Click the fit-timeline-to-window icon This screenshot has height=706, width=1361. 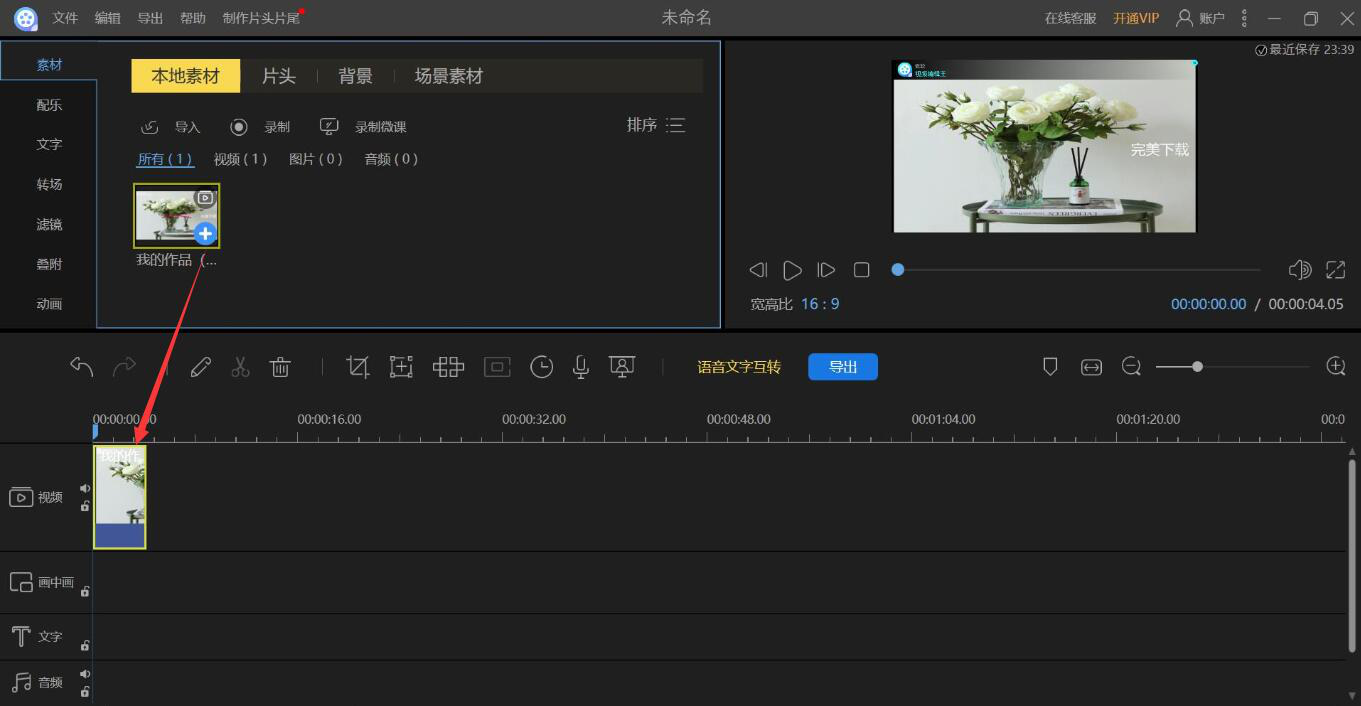tap(1091, 367)
